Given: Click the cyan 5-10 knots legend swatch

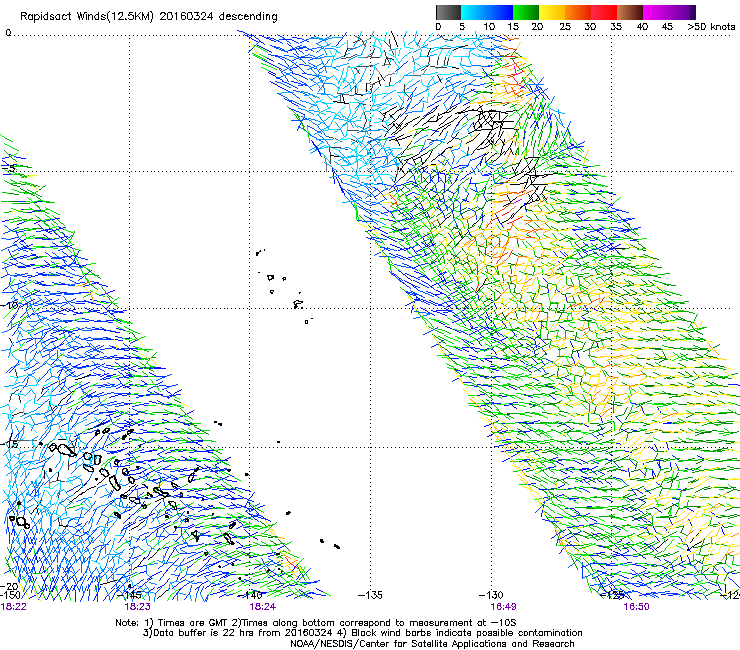Looking at the screenshot, I should tap(474, 12).
